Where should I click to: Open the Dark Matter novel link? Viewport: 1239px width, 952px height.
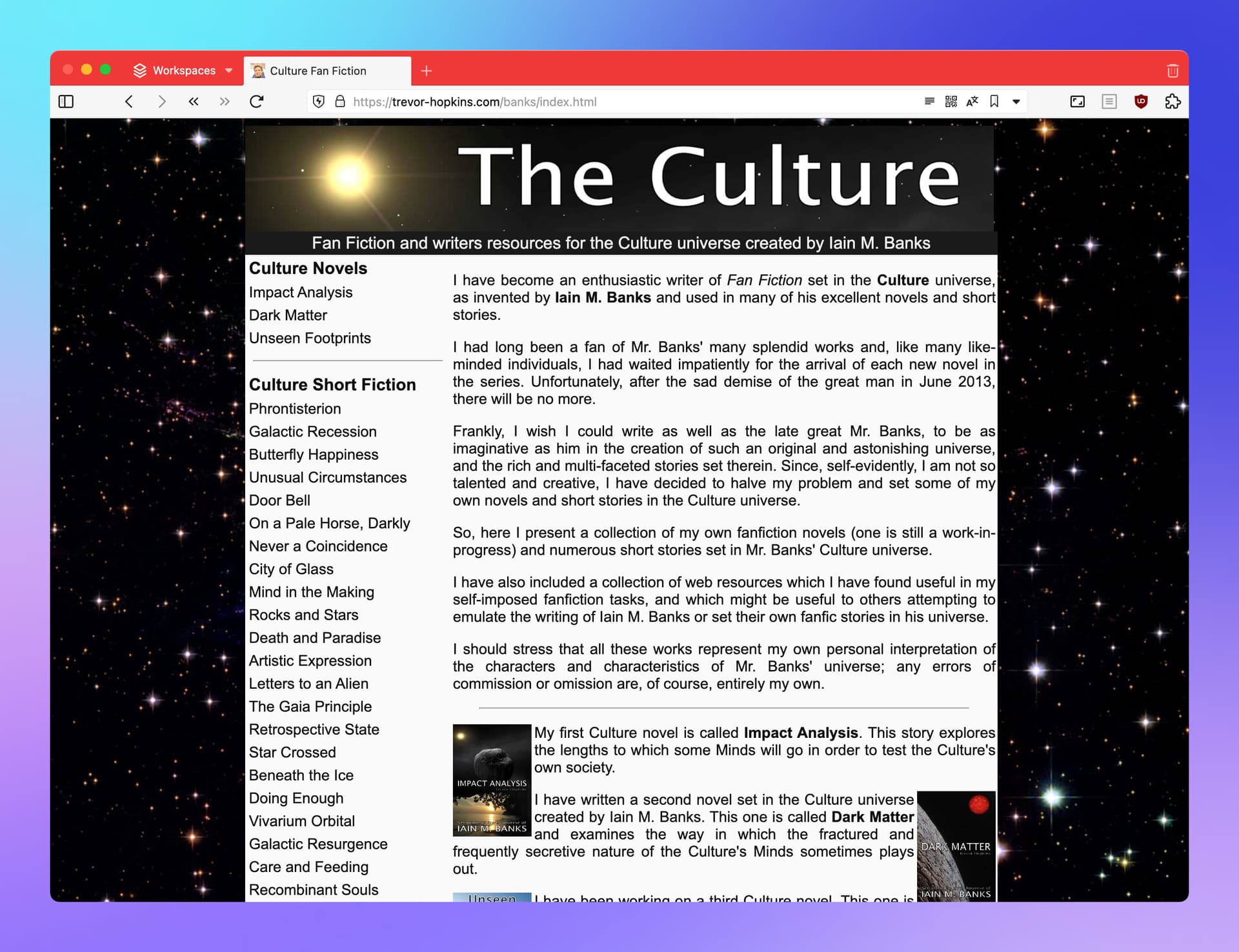288,315
